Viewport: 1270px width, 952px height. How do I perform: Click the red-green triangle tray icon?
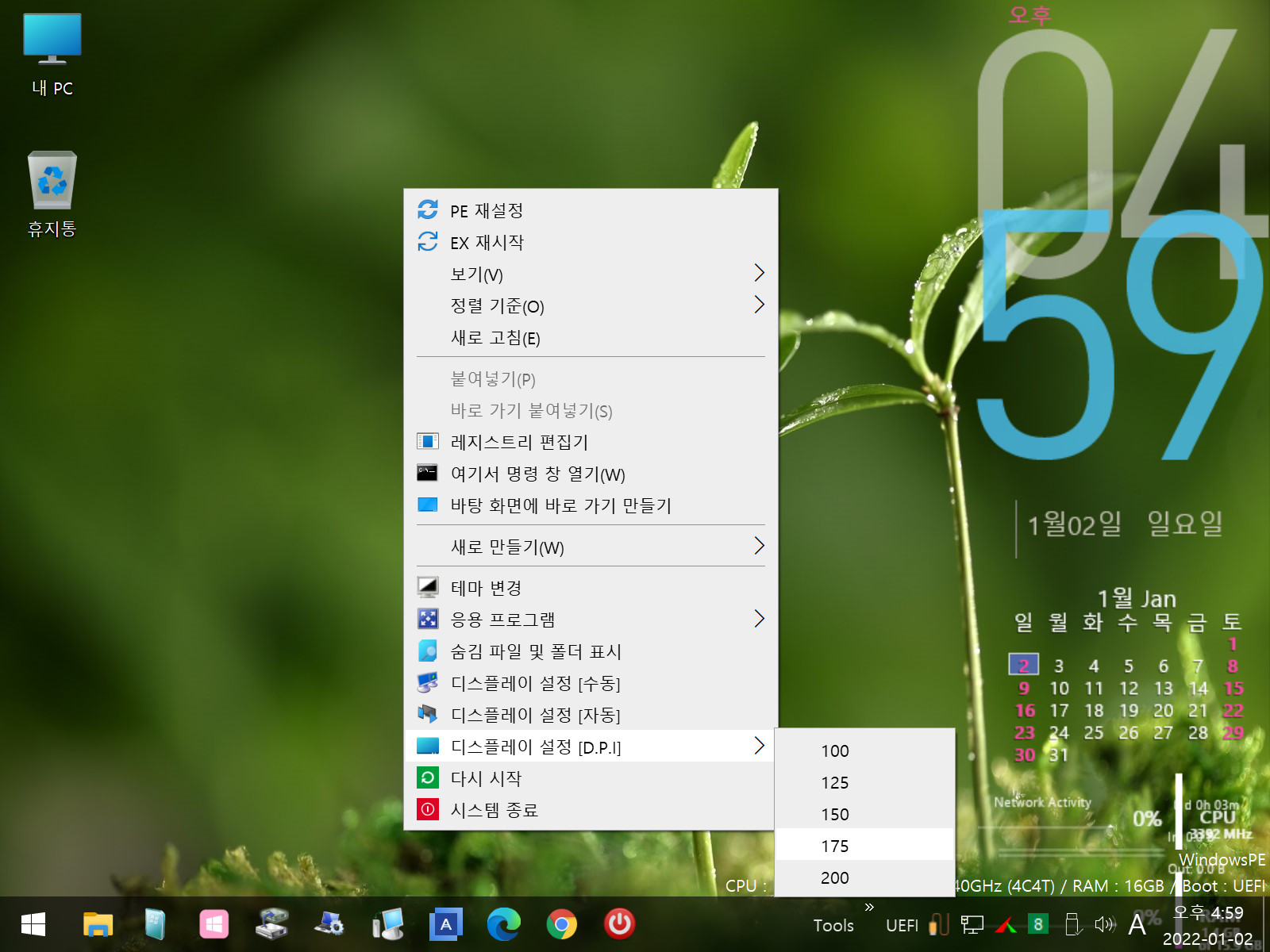coord(1006,924)
